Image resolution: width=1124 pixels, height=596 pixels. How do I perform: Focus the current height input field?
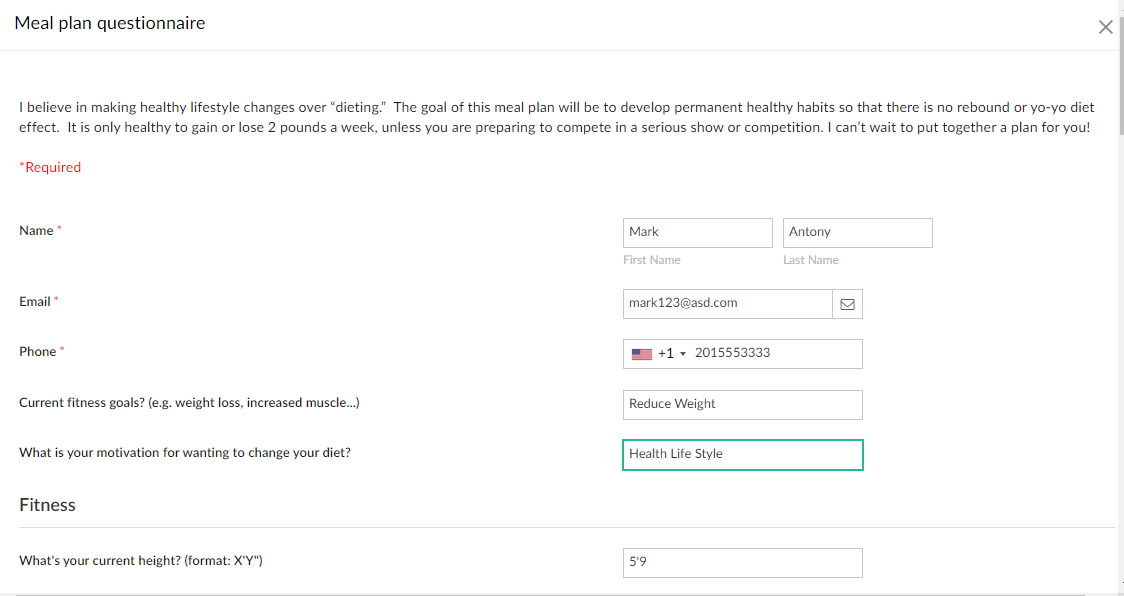[742, 563]
